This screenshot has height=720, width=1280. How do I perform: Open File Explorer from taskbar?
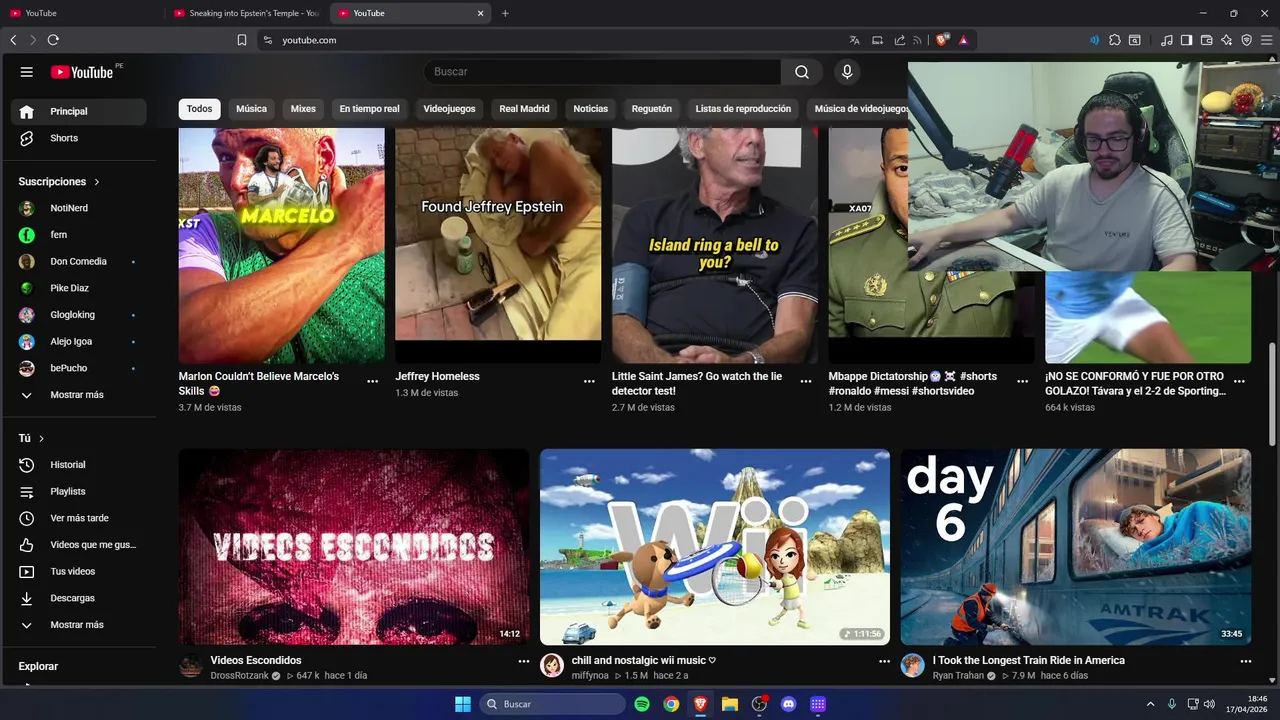click(730, 704)
